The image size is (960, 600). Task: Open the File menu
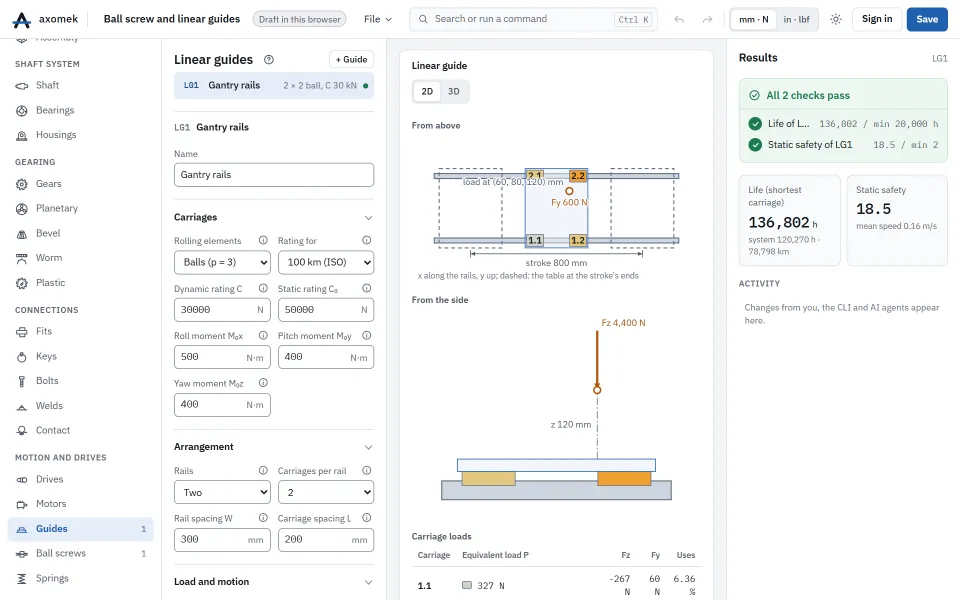(377, 19)
